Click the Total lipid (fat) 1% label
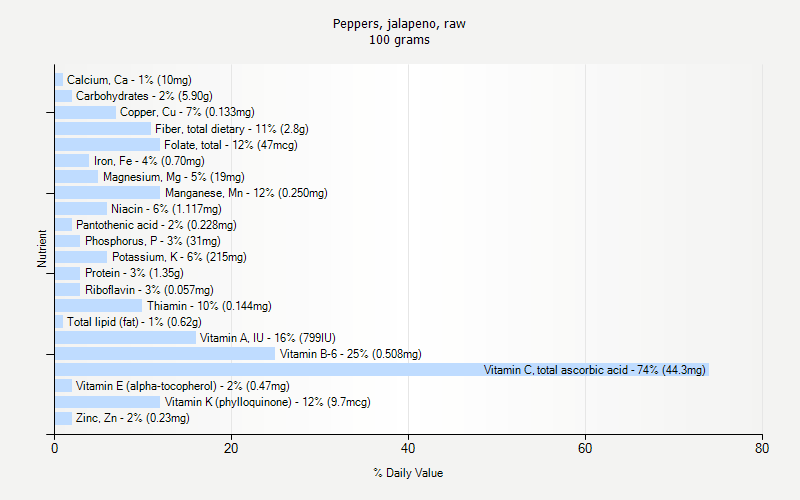The width and height of the screenshot is (800, 500). coord(134,322)
